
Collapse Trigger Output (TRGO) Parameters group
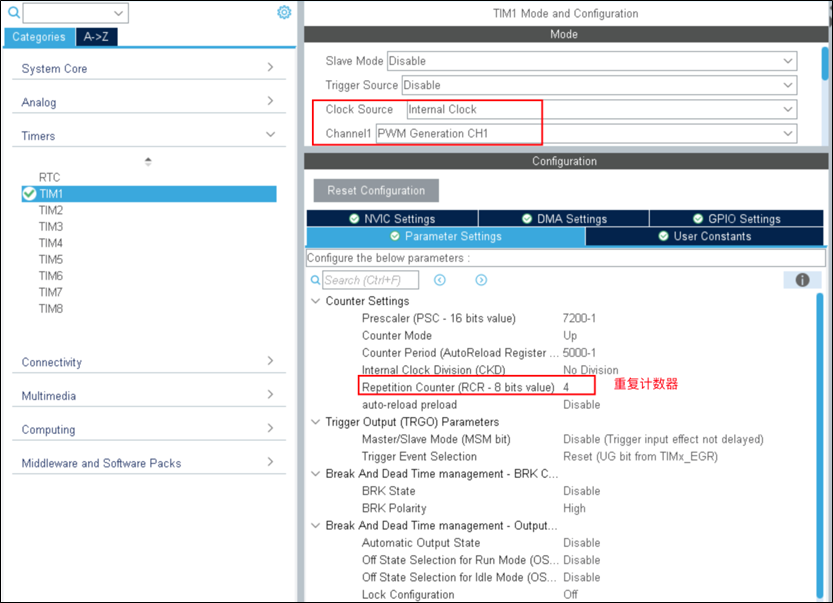click(314, 422)
